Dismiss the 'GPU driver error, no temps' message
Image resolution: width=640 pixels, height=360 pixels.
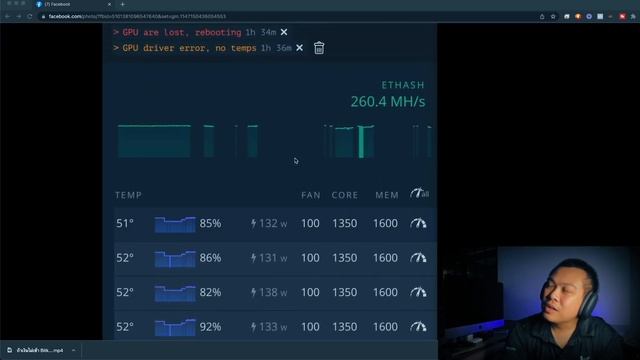[299, 48]
